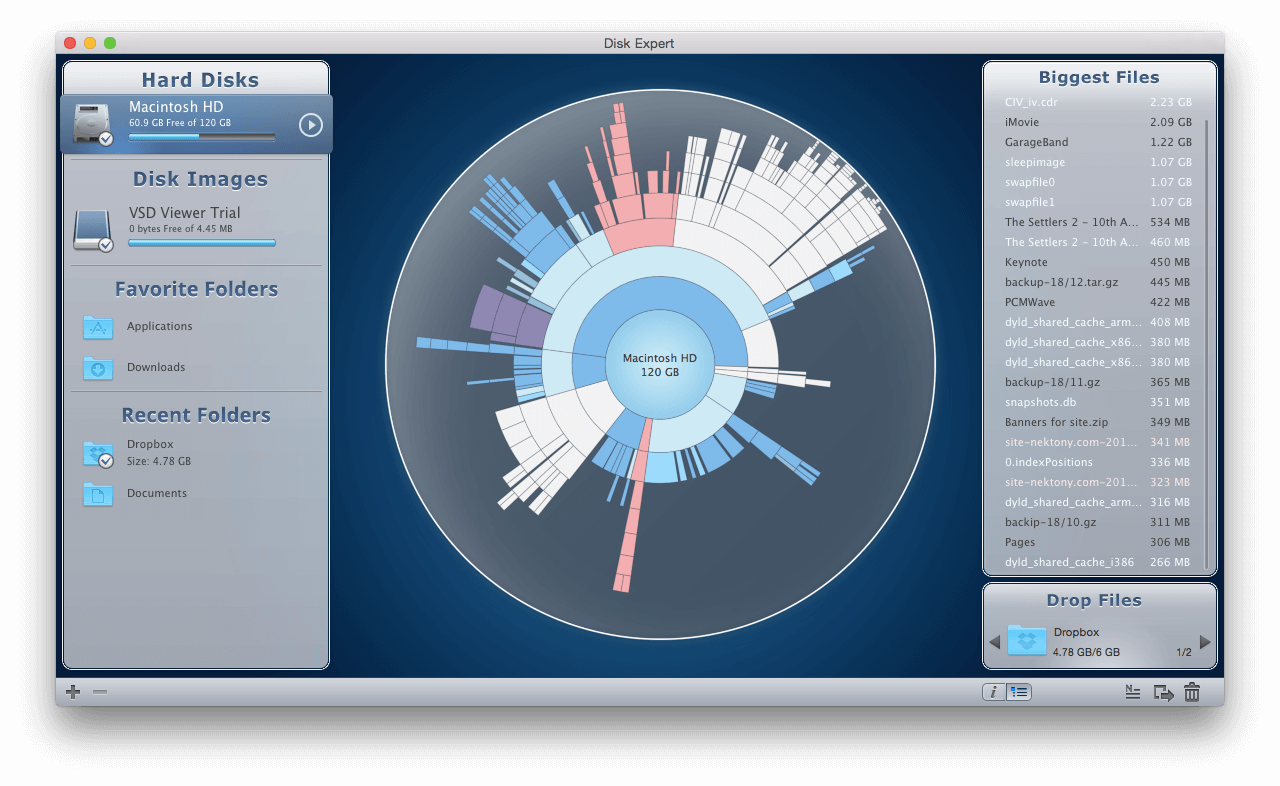The height and width of the screenshot is (786, 1280).
Task: Click the plus button to add a folder
Action: tap(72, 691)
